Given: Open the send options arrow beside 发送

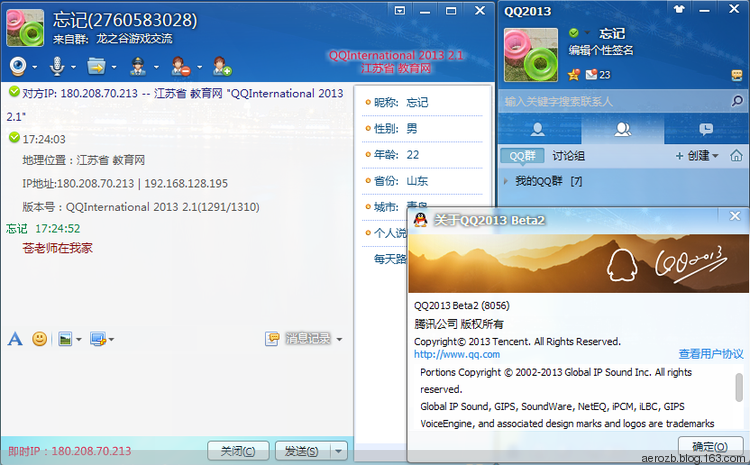Looking at the screenshot, I should tap(338, 451).
